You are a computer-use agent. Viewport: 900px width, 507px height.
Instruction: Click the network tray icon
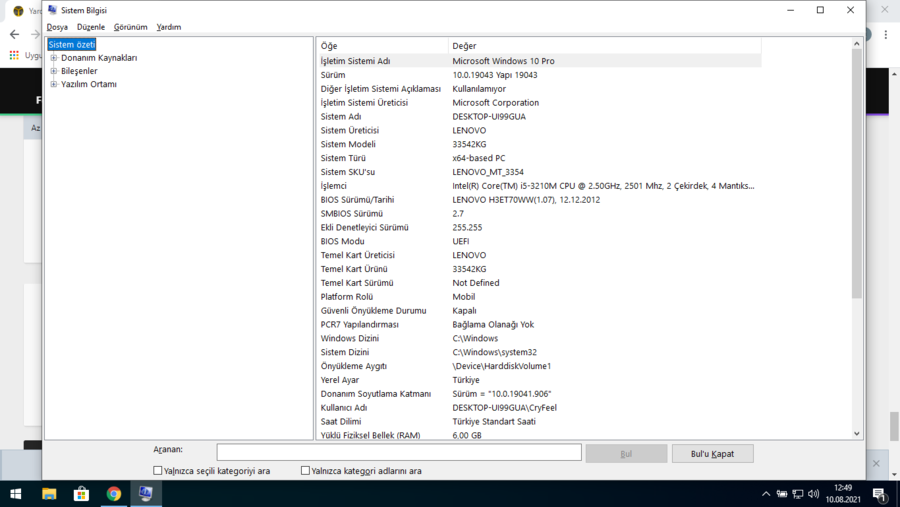point(798,494)
